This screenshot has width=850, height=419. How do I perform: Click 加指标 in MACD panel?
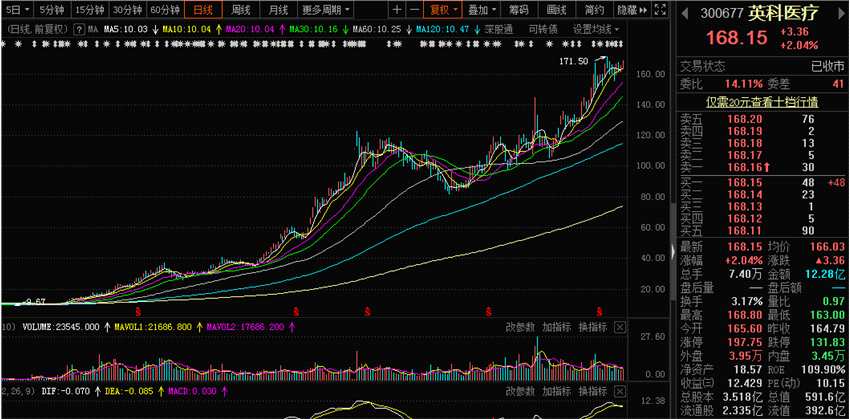point(557,390)
